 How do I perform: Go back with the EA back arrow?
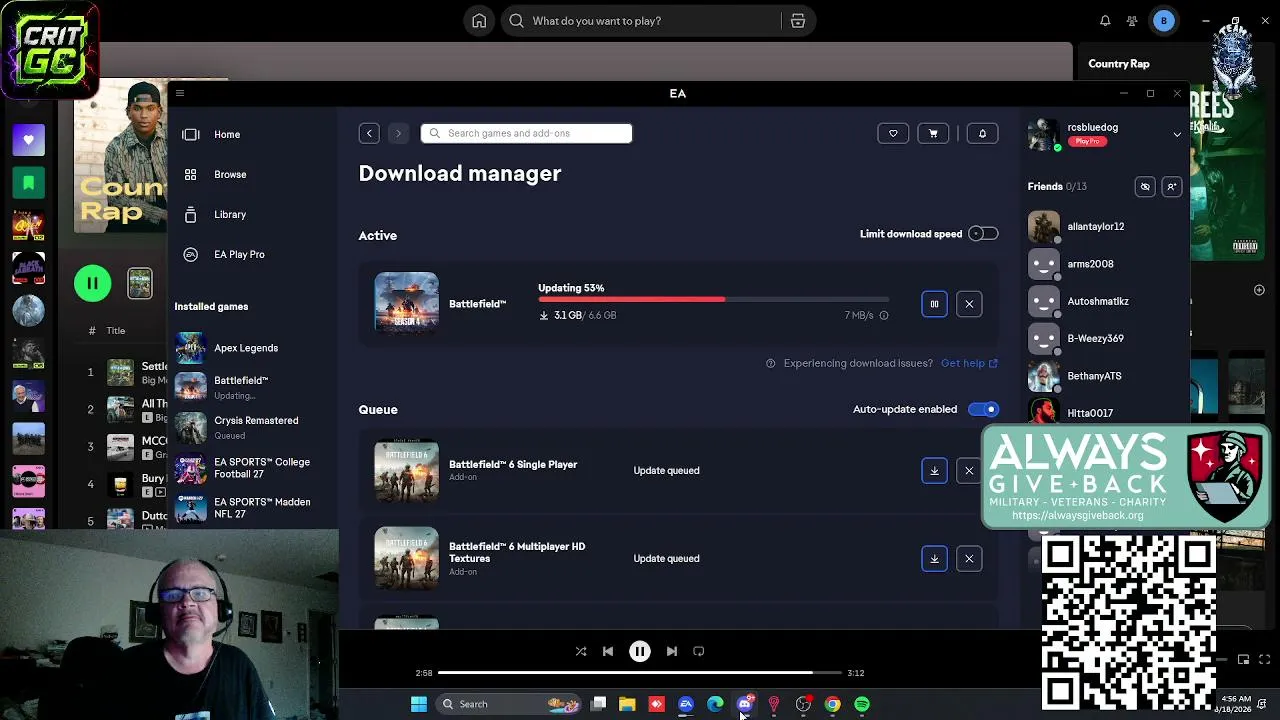point(369,133)
